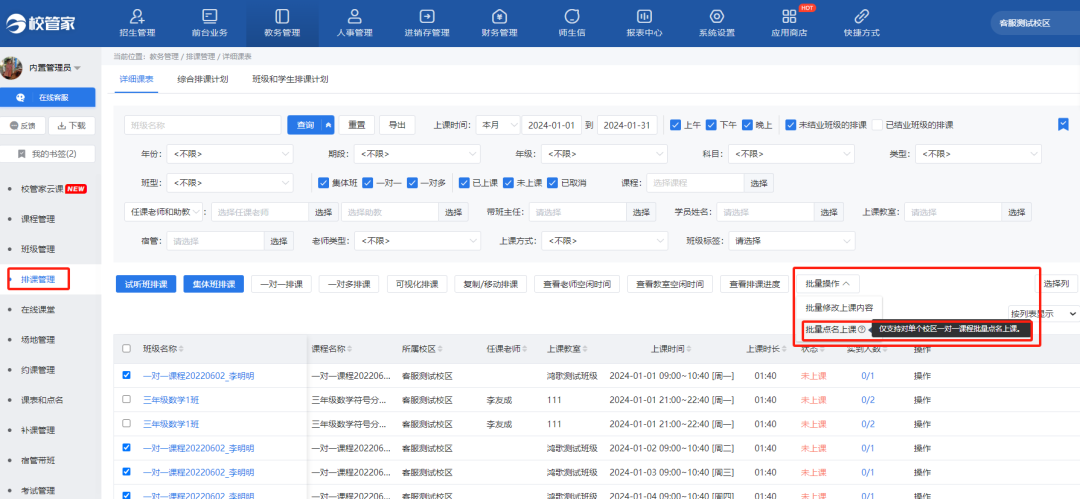Viewport: 1080px width, 499px height.
Task: Open the 年份 dropdown
Action: (x=230, y=154)
